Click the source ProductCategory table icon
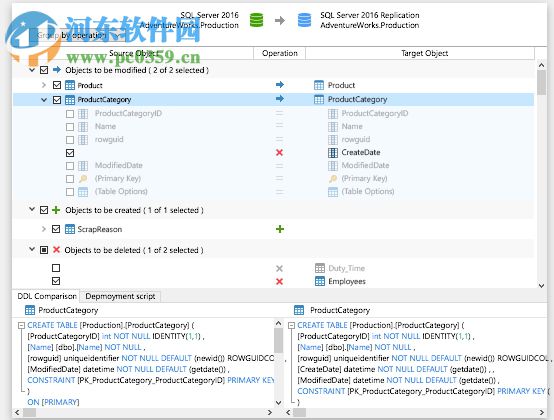This screenshot has height=420, width=554. click(70, 100)
